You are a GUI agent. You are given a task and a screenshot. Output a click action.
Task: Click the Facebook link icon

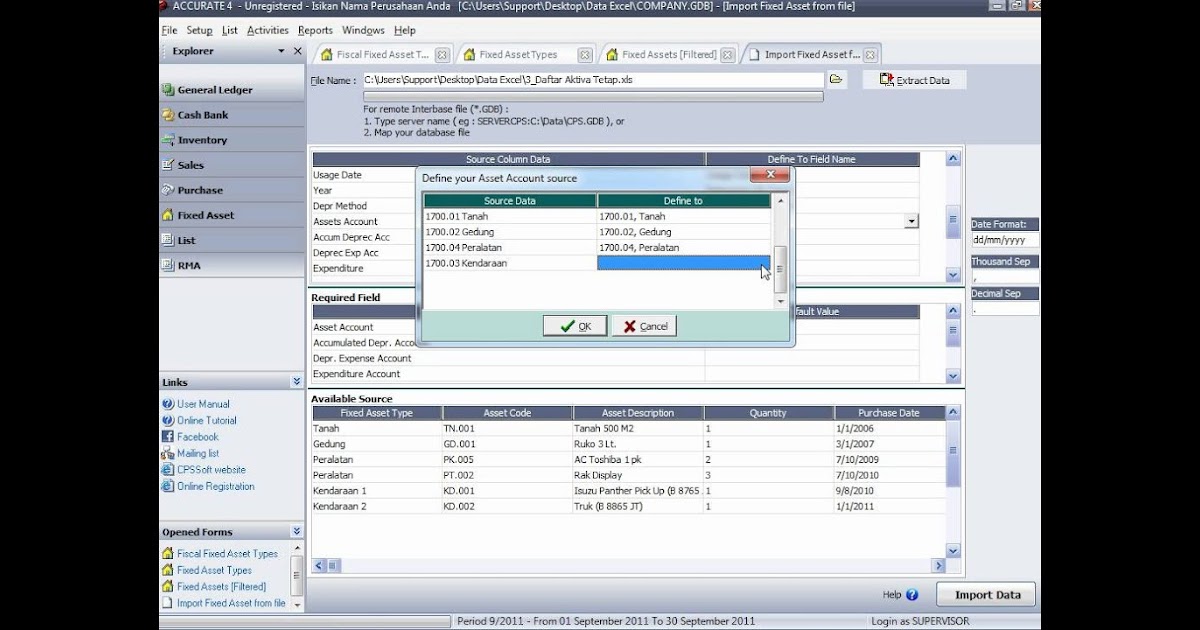coord(168,437)
